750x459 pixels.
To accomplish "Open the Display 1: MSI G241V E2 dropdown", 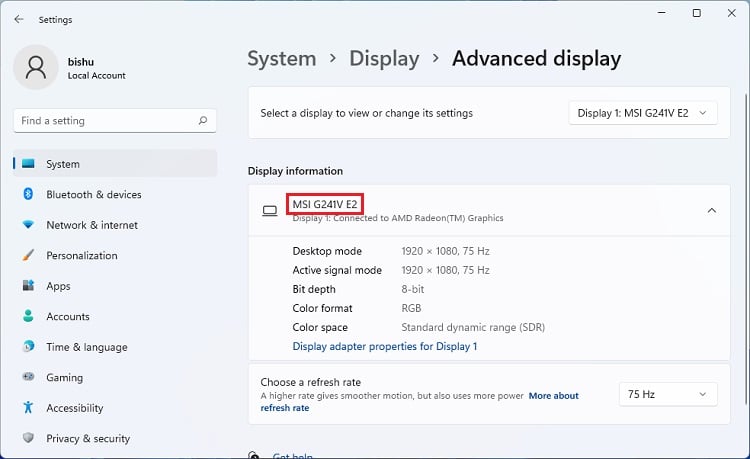I will coord(643,113).
